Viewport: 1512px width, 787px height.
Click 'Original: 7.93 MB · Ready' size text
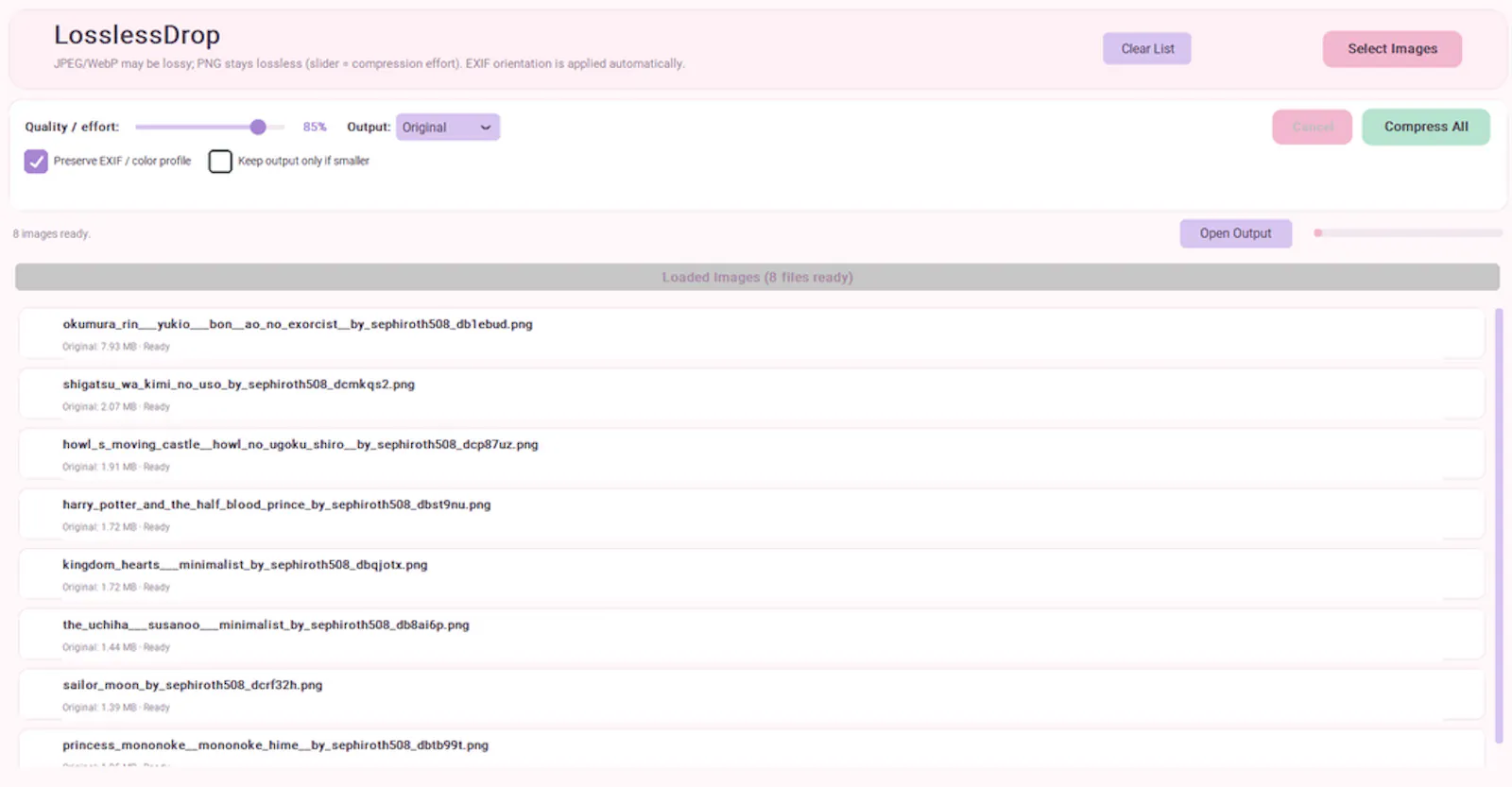pyautogui.click(x=116, y=347)
